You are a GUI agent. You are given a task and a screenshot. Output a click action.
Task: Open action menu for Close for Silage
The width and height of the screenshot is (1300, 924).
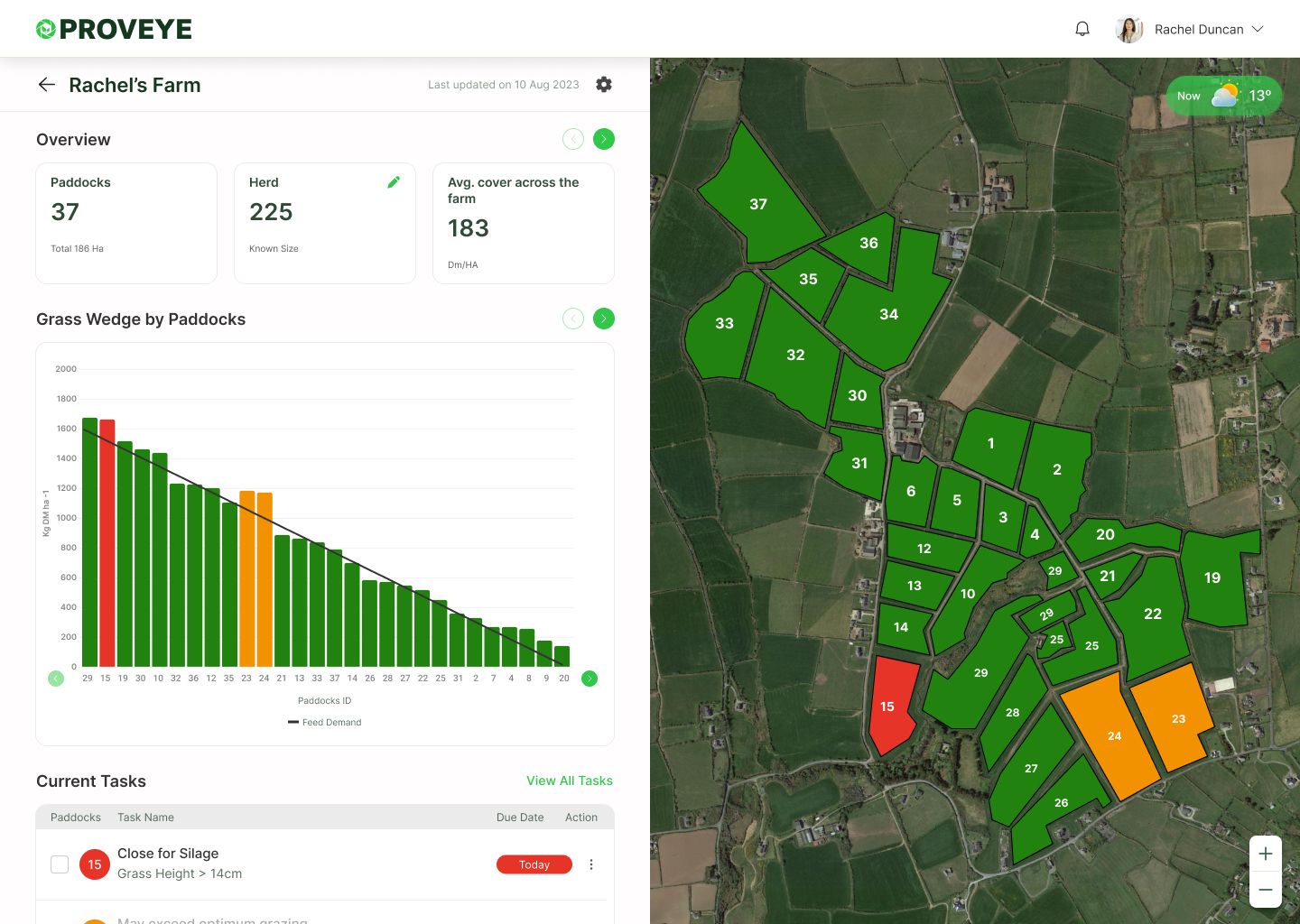pyautogui.click(x=591, y=864)
